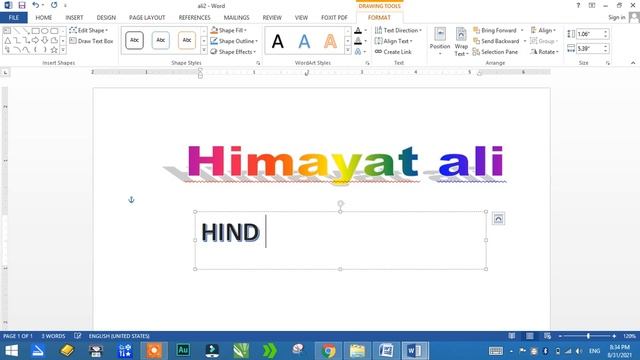640x360 pixels.
Task: Click Bring Forward
Action: [495, 30]
